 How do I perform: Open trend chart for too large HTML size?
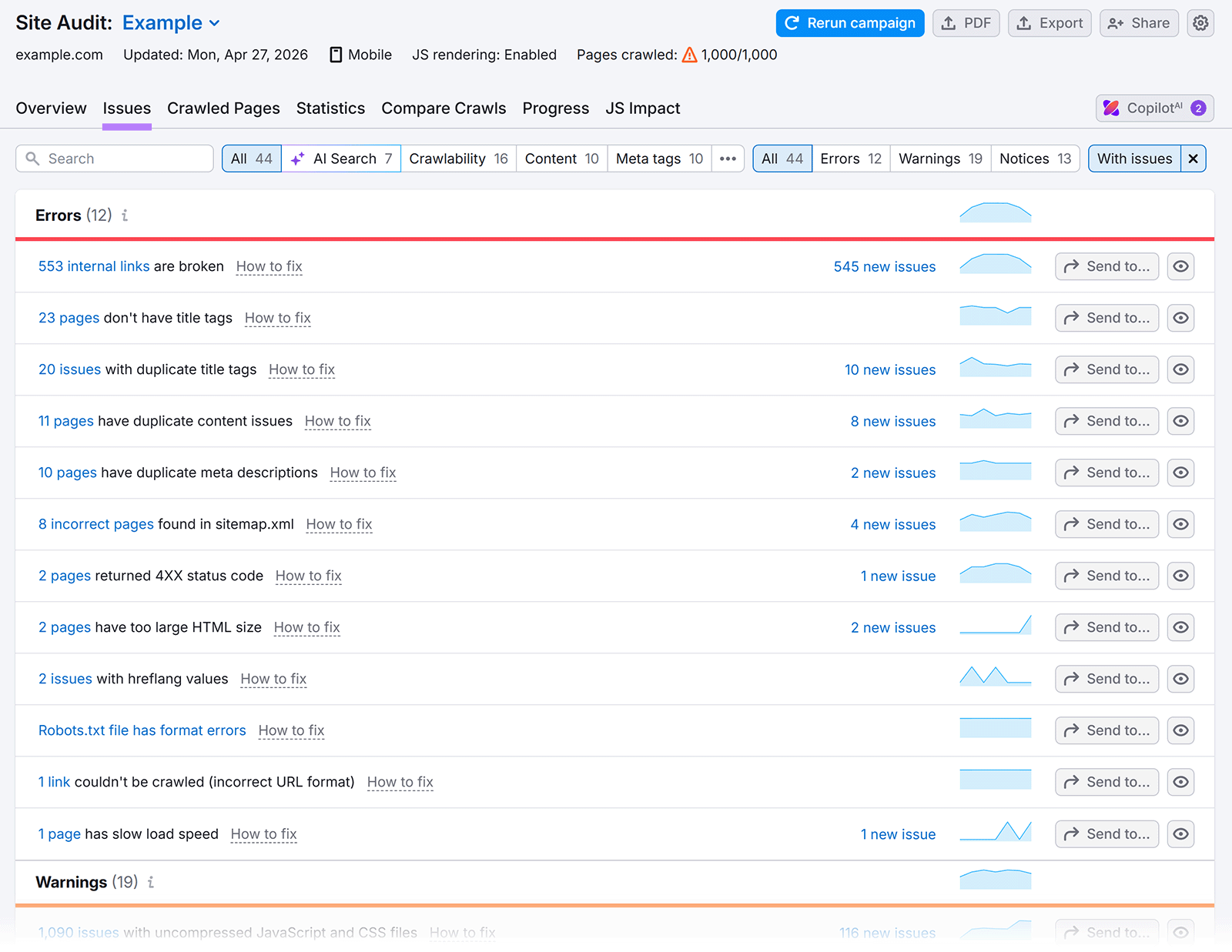pos(996,626)
